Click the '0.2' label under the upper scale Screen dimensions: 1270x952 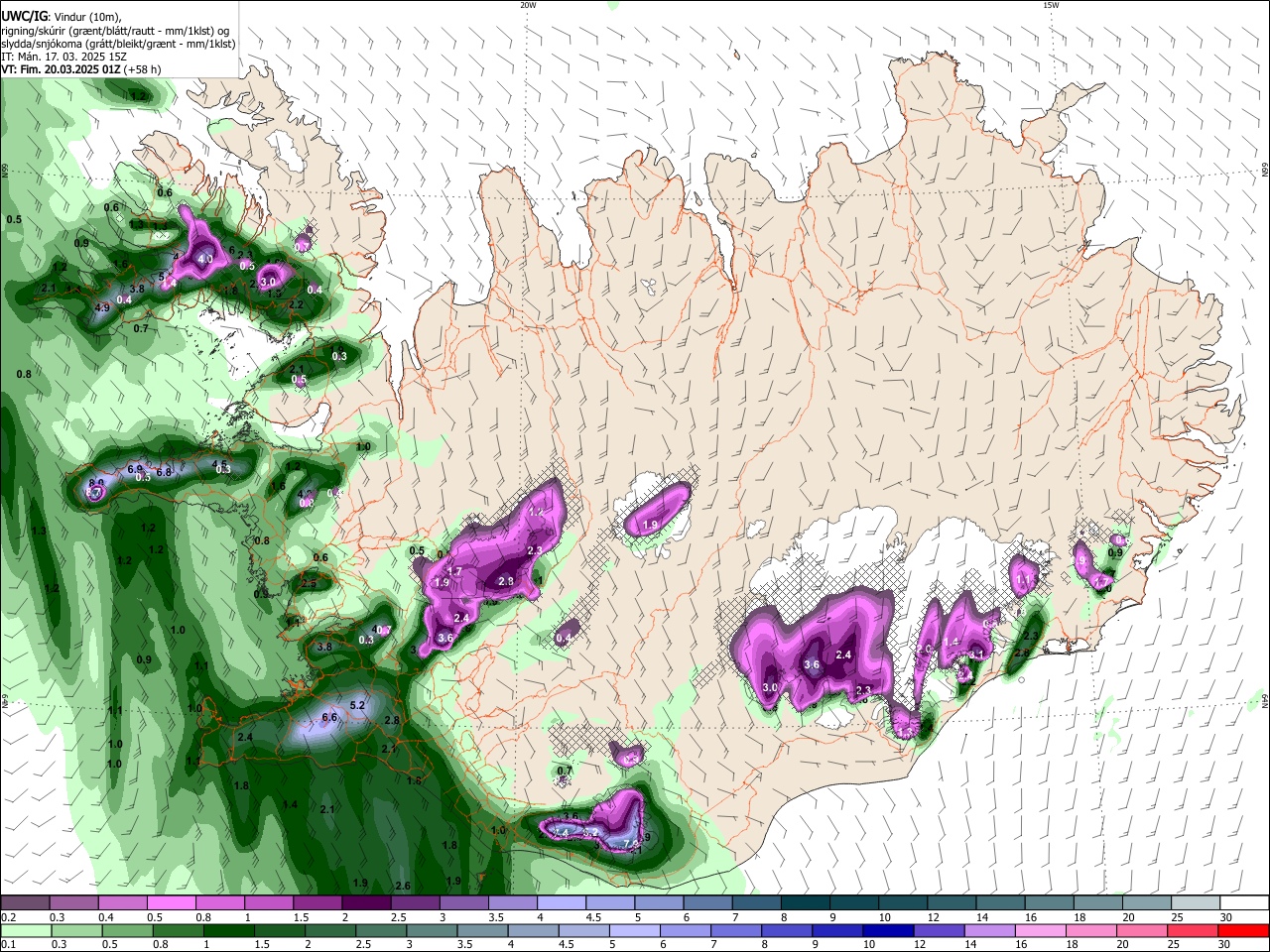coord(7,917)
